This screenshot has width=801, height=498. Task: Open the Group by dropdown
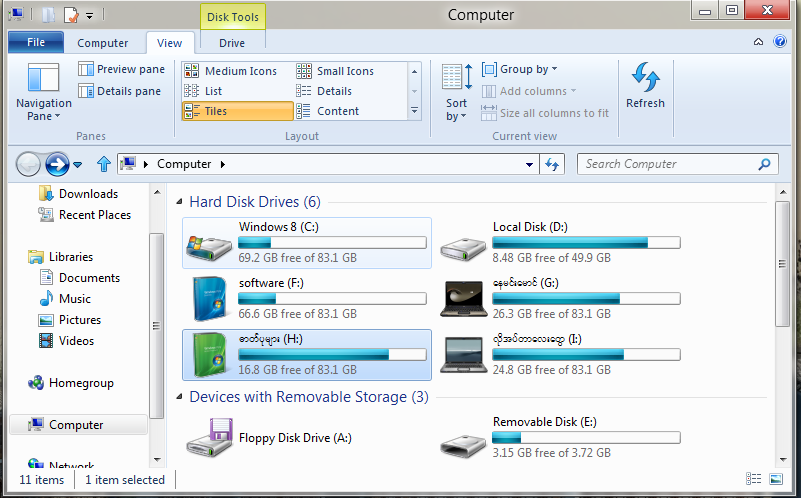coord(520,69)
